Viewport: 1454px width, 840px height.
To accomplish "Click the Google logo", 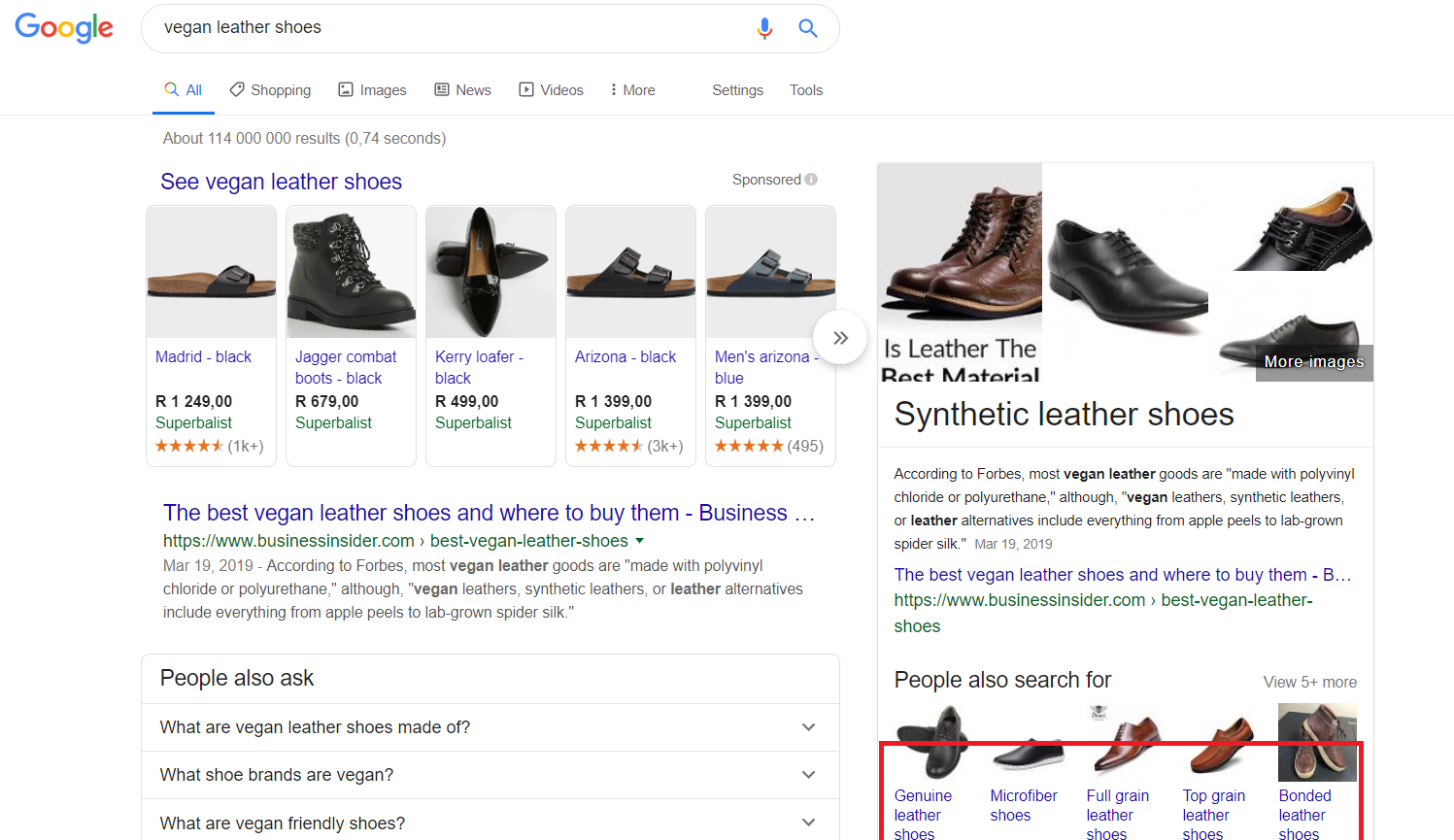I will coord(64,27).
